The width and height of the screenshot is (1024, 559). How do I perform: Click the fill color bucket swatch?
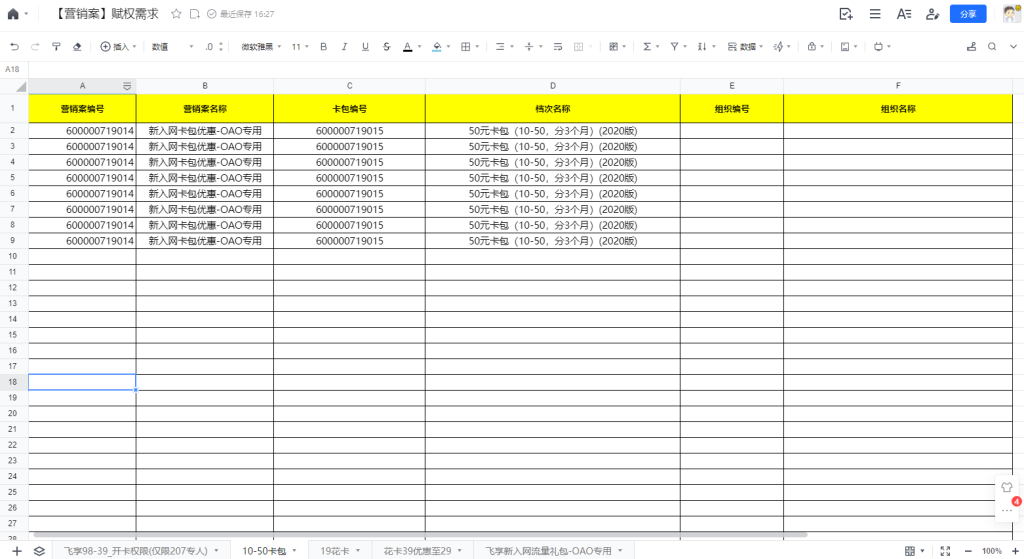[x=437, y=47]
